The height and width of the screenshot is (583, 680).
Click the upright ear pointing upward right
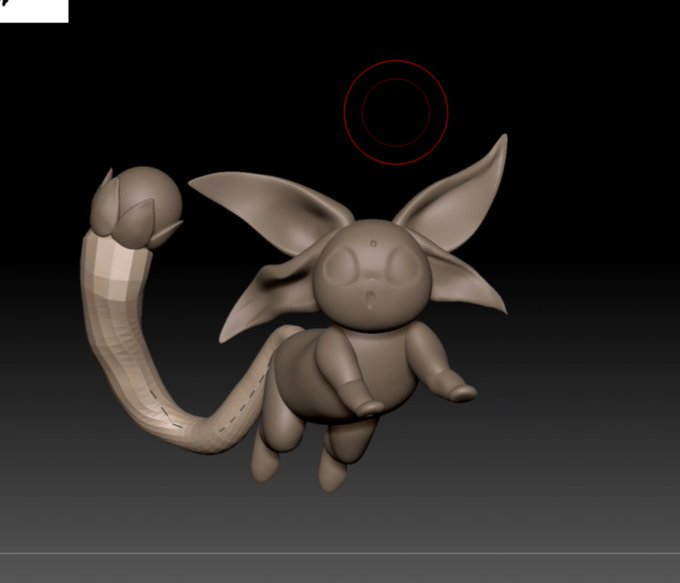pos(455,195)
